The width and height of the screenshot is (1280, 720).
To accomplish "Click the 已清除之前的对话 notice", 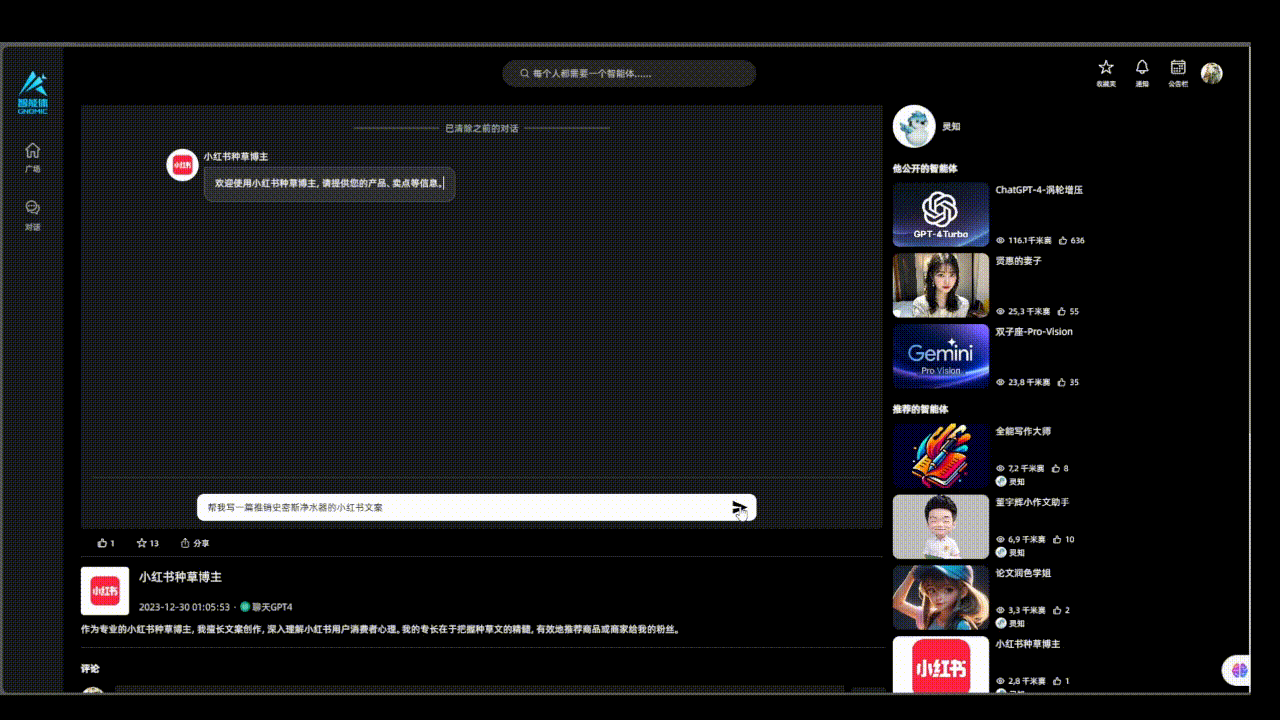I will [482, 129].
